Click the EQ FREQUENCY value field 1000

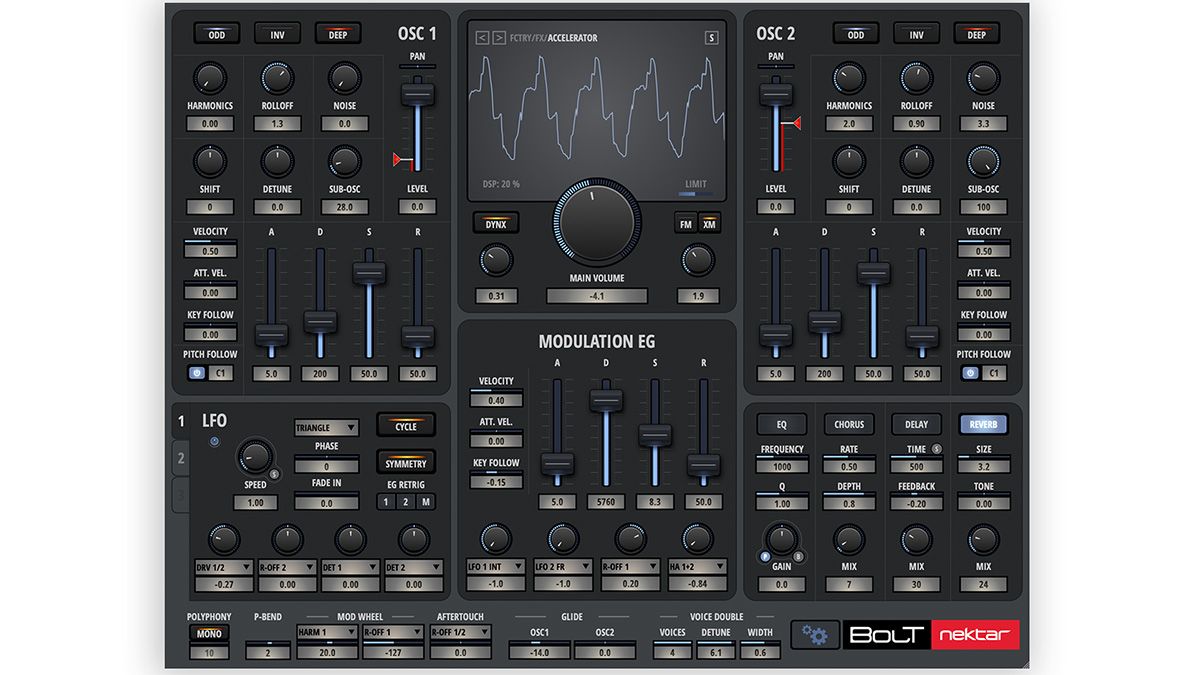[781, 467]
